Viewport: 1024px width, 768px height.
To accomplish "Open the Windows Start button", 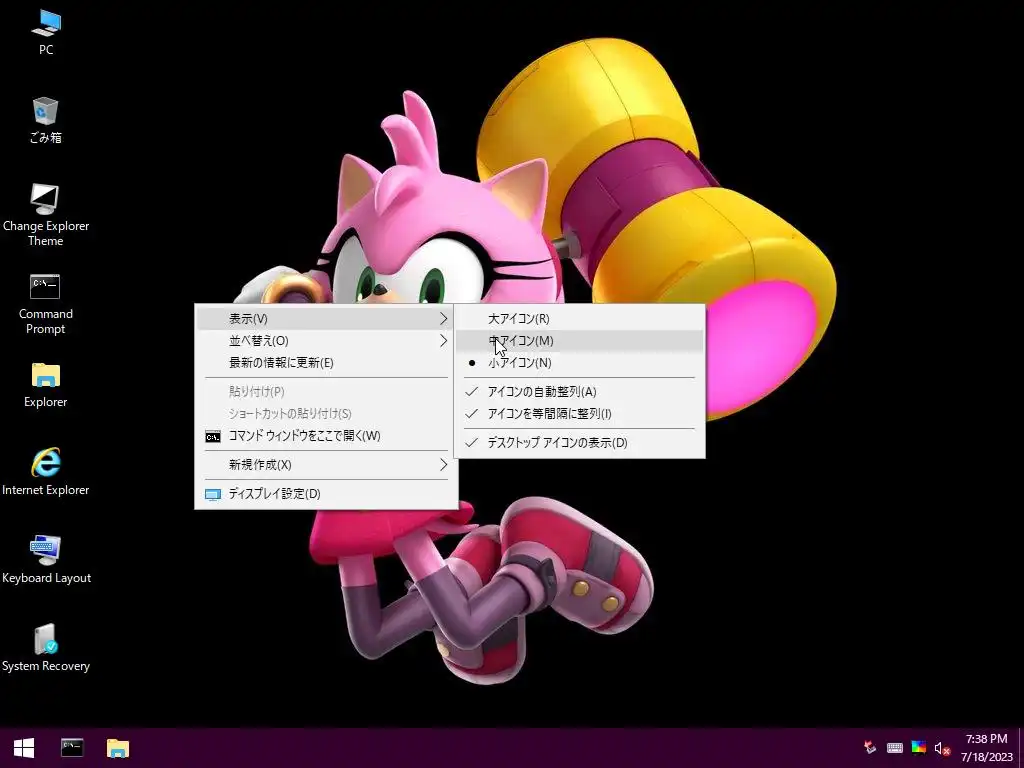I will (24, 748).
